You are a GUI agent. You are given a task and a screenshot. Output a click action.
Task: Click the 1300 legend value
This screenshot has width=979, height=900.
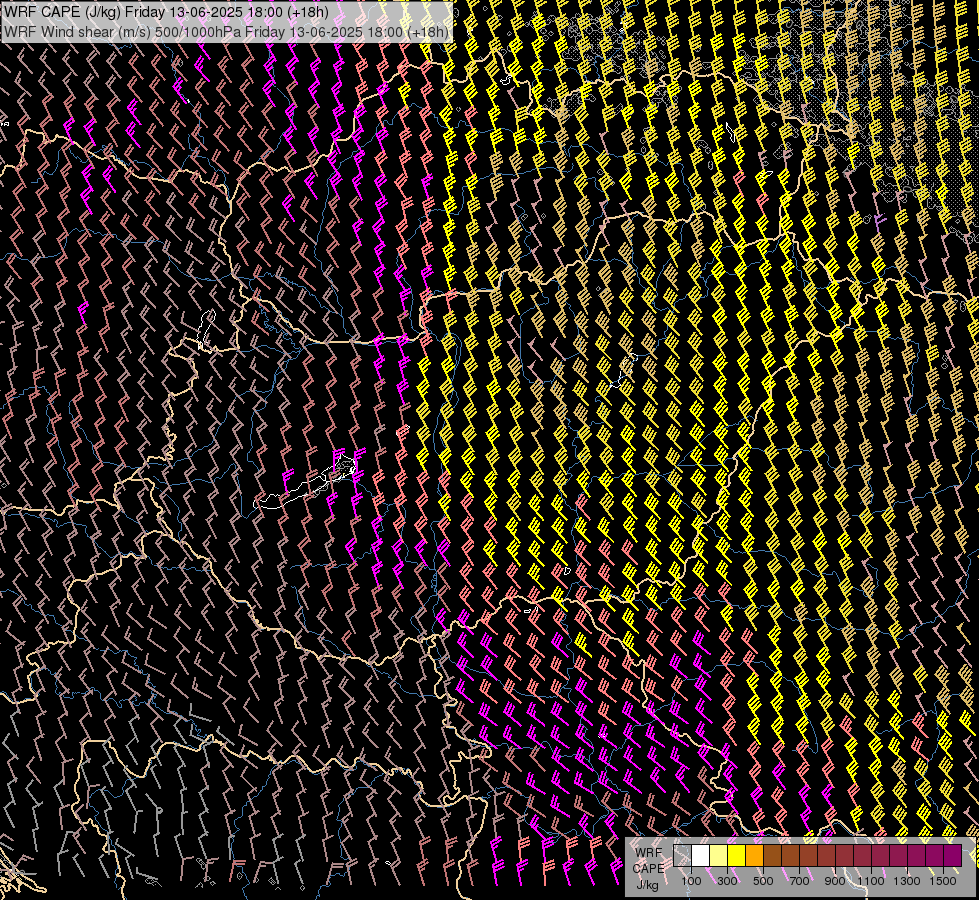907,881
